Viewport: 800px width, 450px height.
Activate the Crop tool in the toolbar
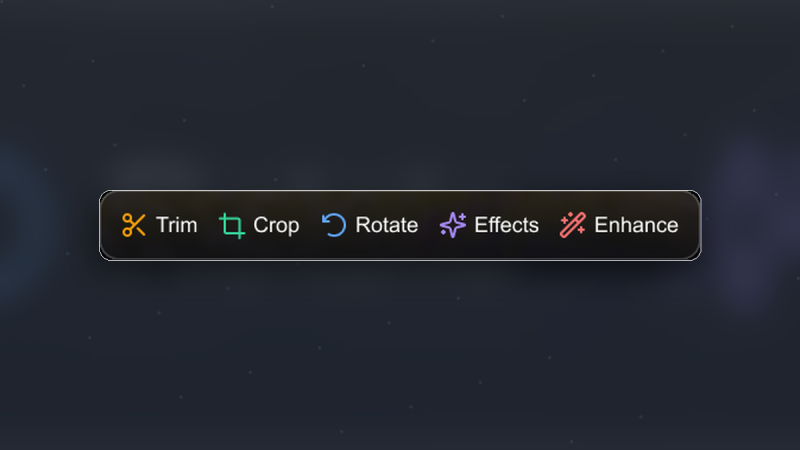259,225
